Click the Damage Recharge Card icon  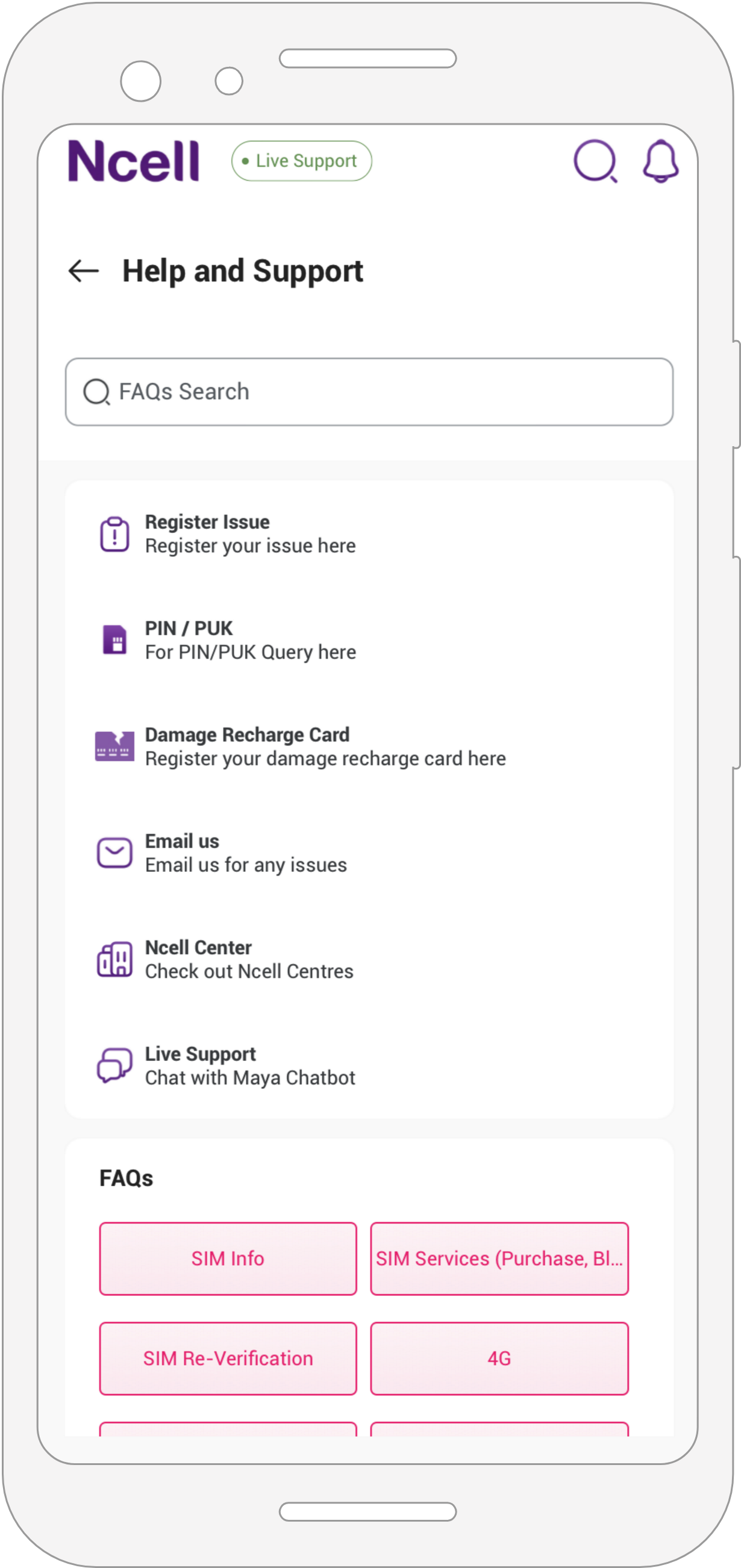pyautogui.click(x=114, y=746)
